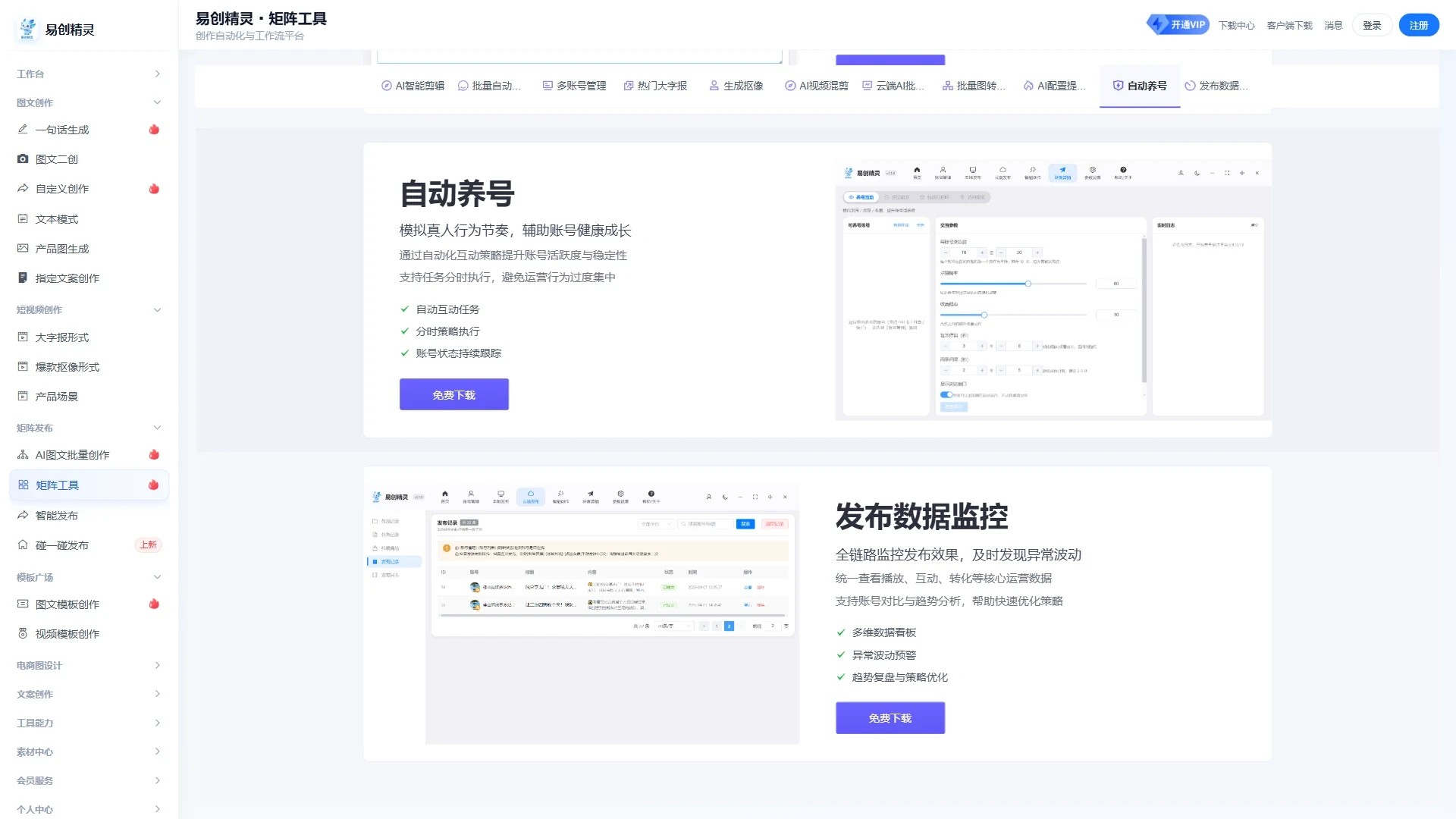Select the 自动养号 tab
Viewport: 1456px width, 819px height.
click(x=1140, y=86)
